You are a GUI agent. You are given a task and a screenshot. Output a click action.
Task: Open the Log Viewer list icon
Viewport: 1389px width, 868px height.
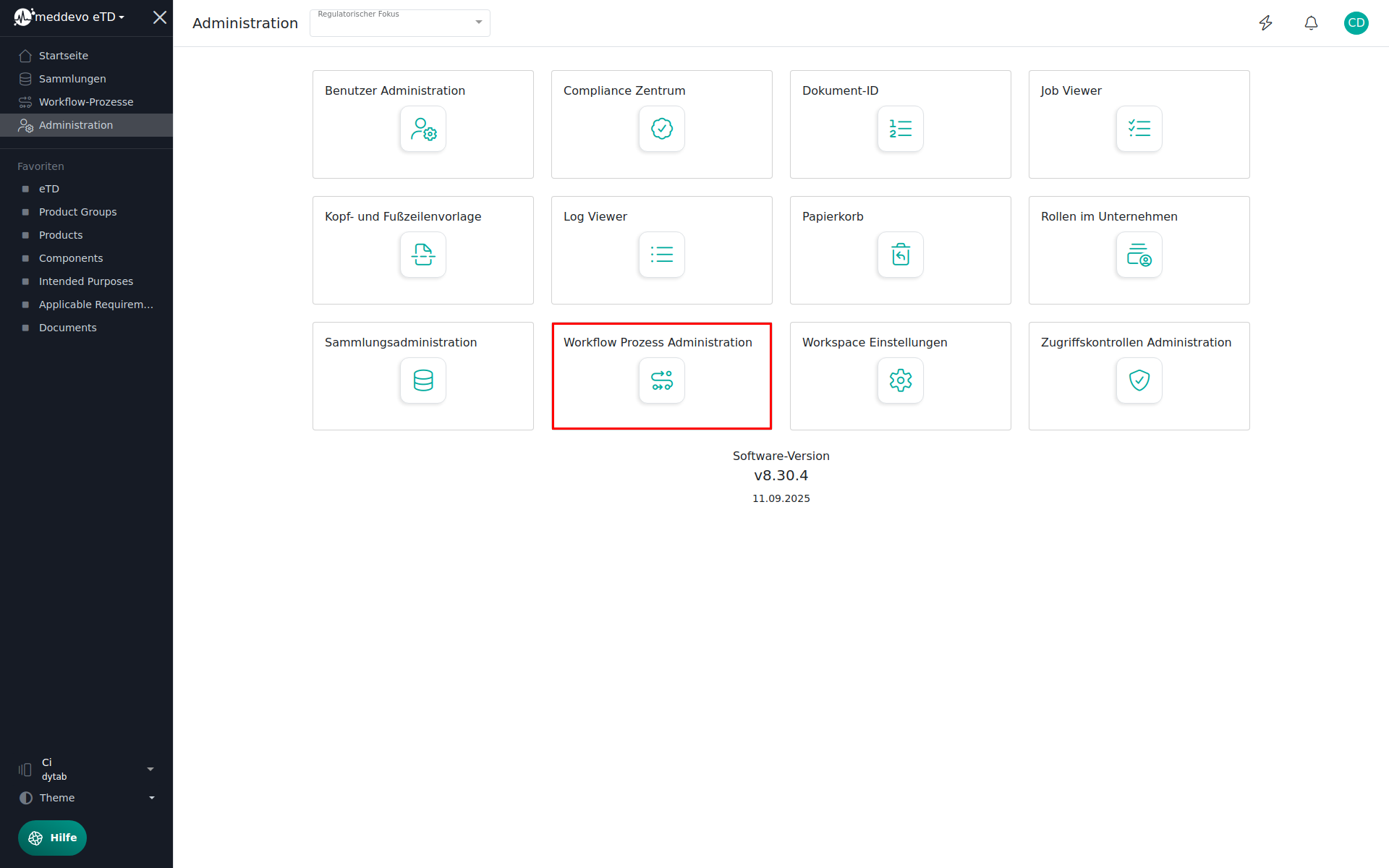pos(662,255)
